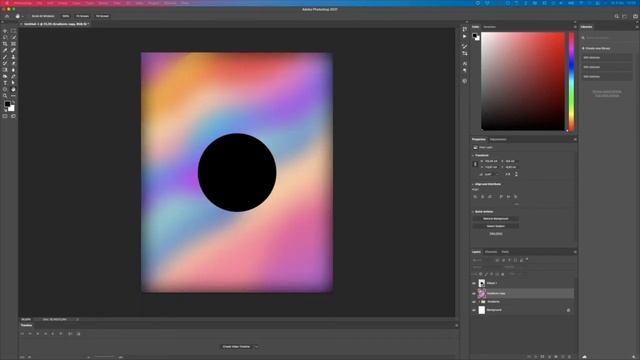The width and height of the screenshot is (640, 360).
Task: Select the Eraser tool
Action: click(13, 63)
